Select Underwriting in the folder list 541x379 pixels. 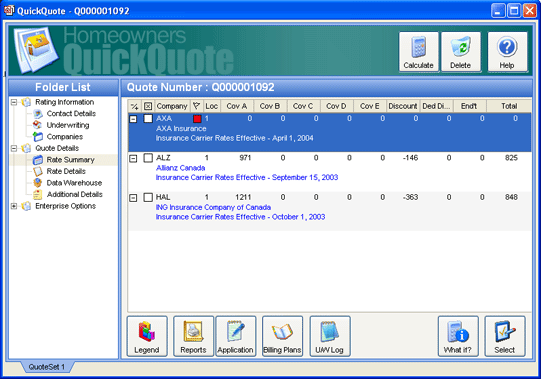tap(68, 125)
